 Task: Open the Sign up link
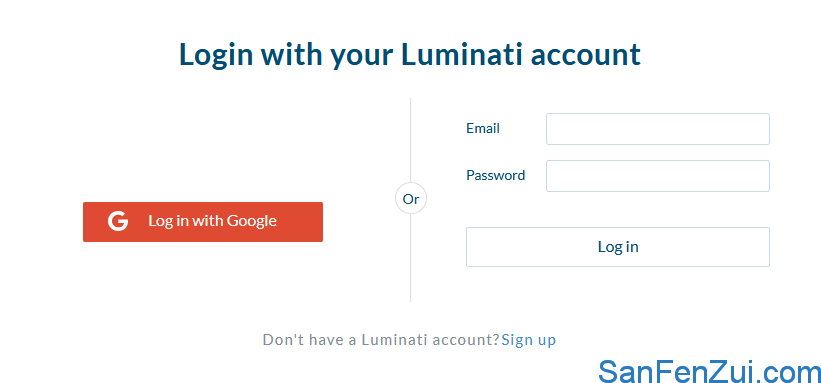pyautogui.click(x=529, y=340)
